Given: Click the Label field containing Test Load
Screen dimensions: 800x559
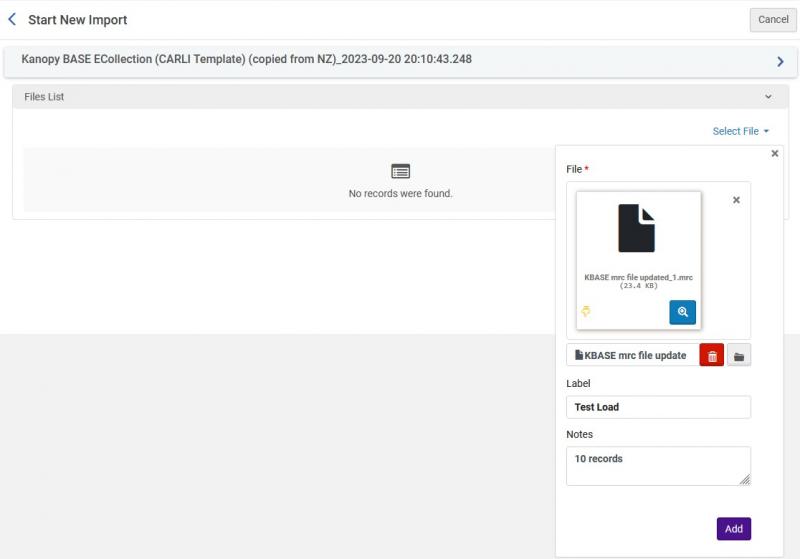Looking at the screenshot, I should pos(658,407).
